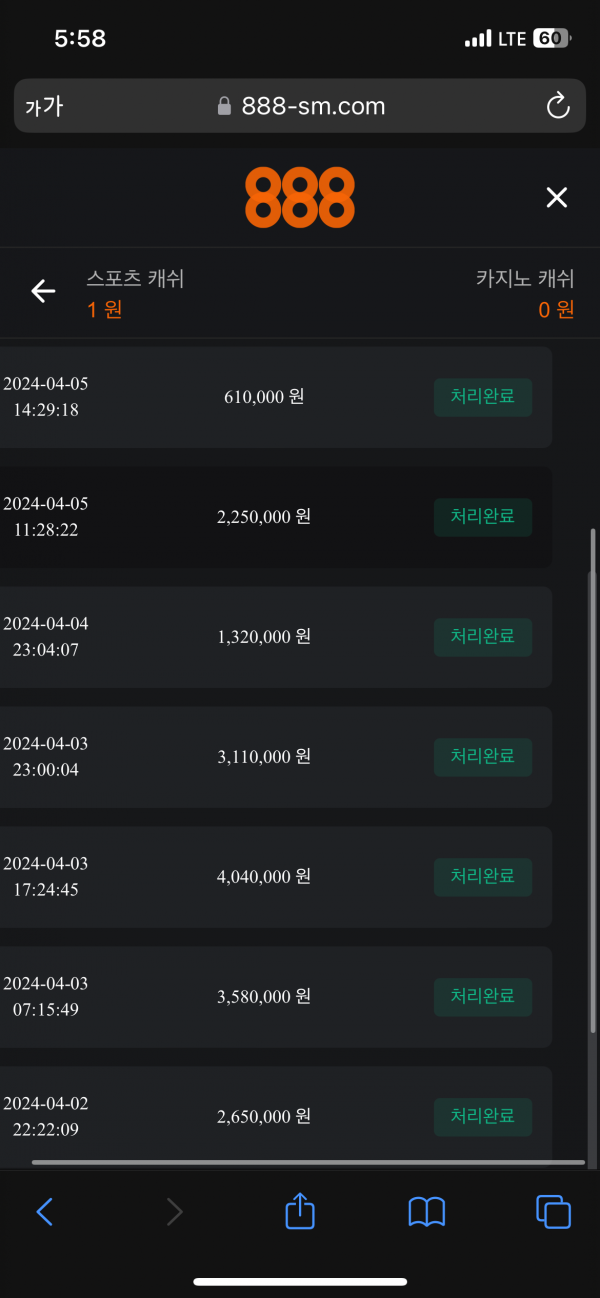This screenshot has width=600, height=1298.
Task: Select the 스포츠 캐쉬 balance label
Action: (x=135, y=279)
